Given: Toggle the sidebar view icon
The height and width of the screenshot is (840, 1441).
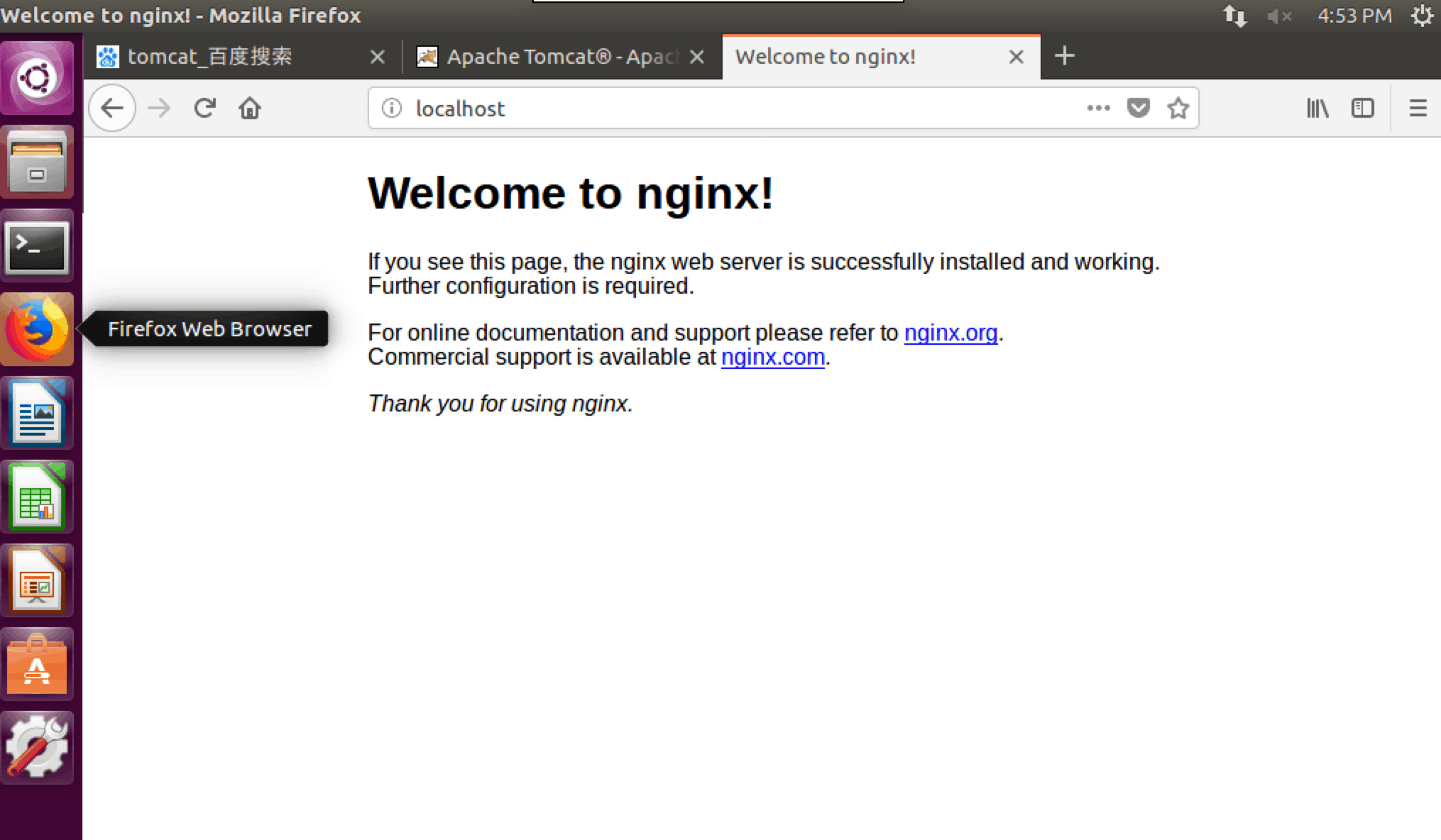Looking at the screenshot, I should (1363, 108).
